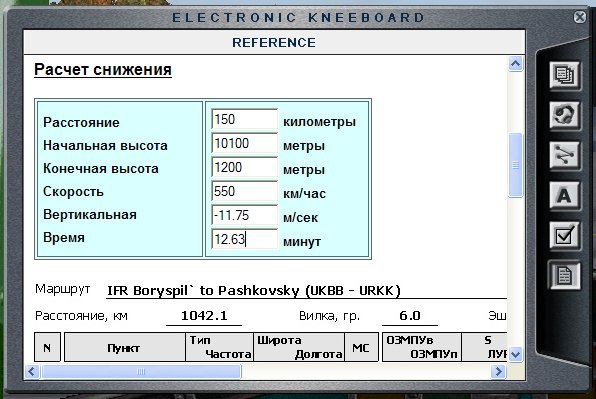Click the distance value 1042.1
The width and height of the screenshot is (596, 399).
[x=204, y=315]
